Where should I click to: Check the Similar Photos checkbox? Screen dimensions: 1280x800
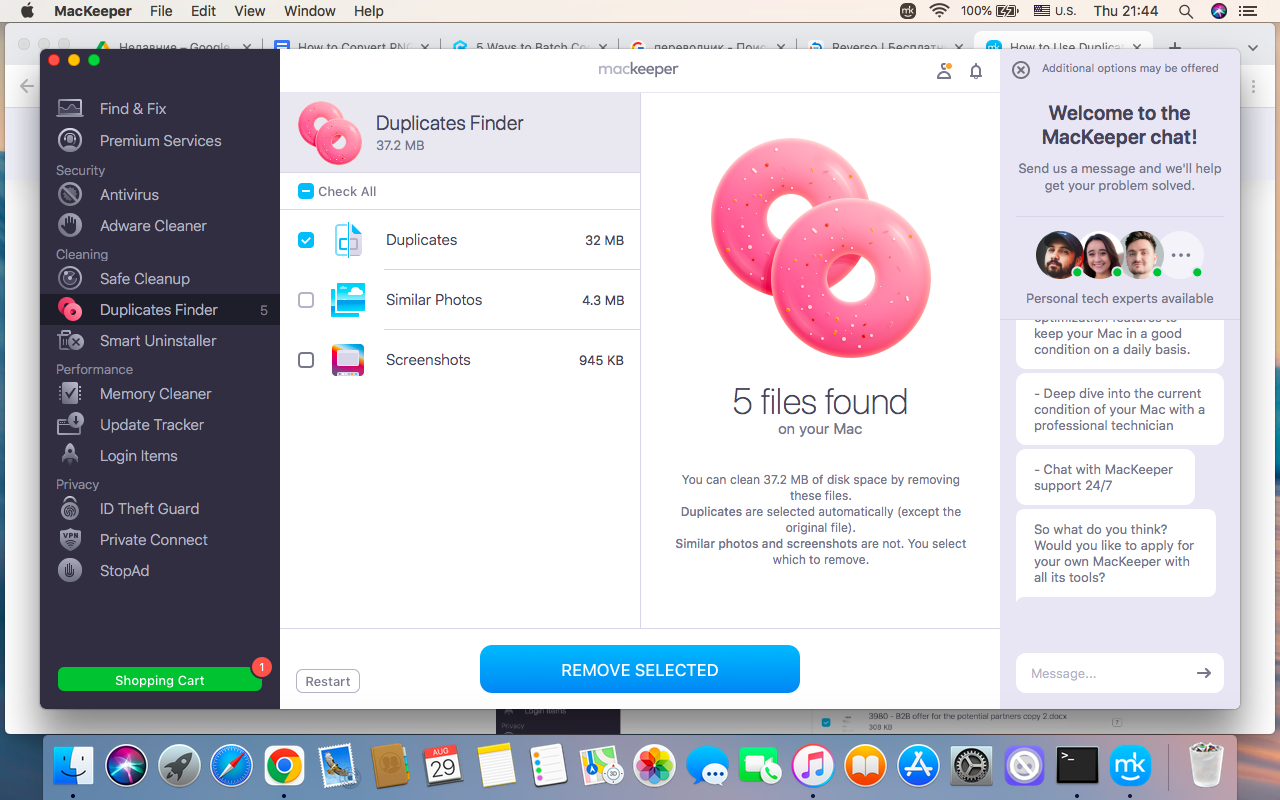pos(305,299)
